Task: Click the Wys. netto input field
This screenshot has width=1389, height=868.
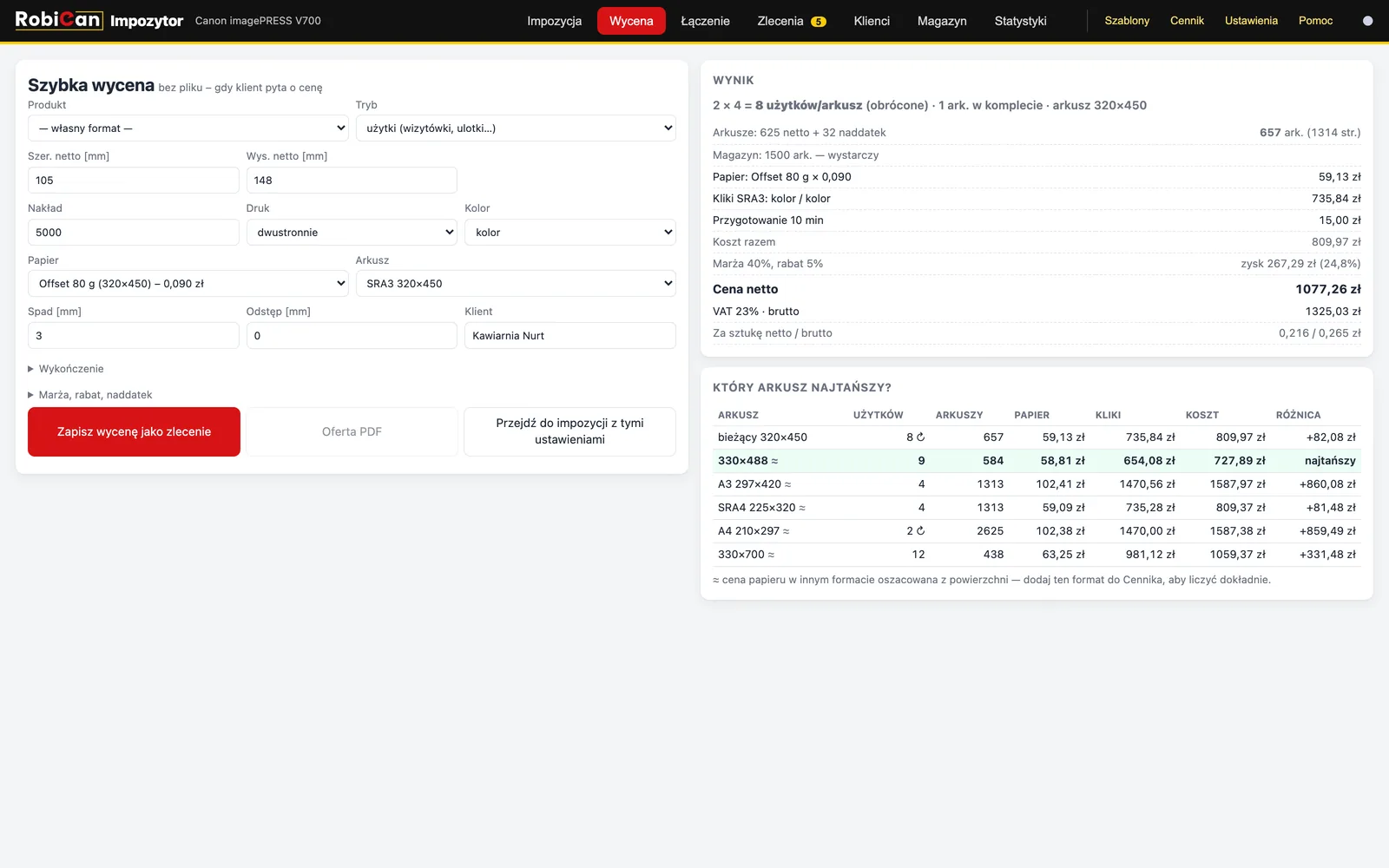Action: [352, 181]
